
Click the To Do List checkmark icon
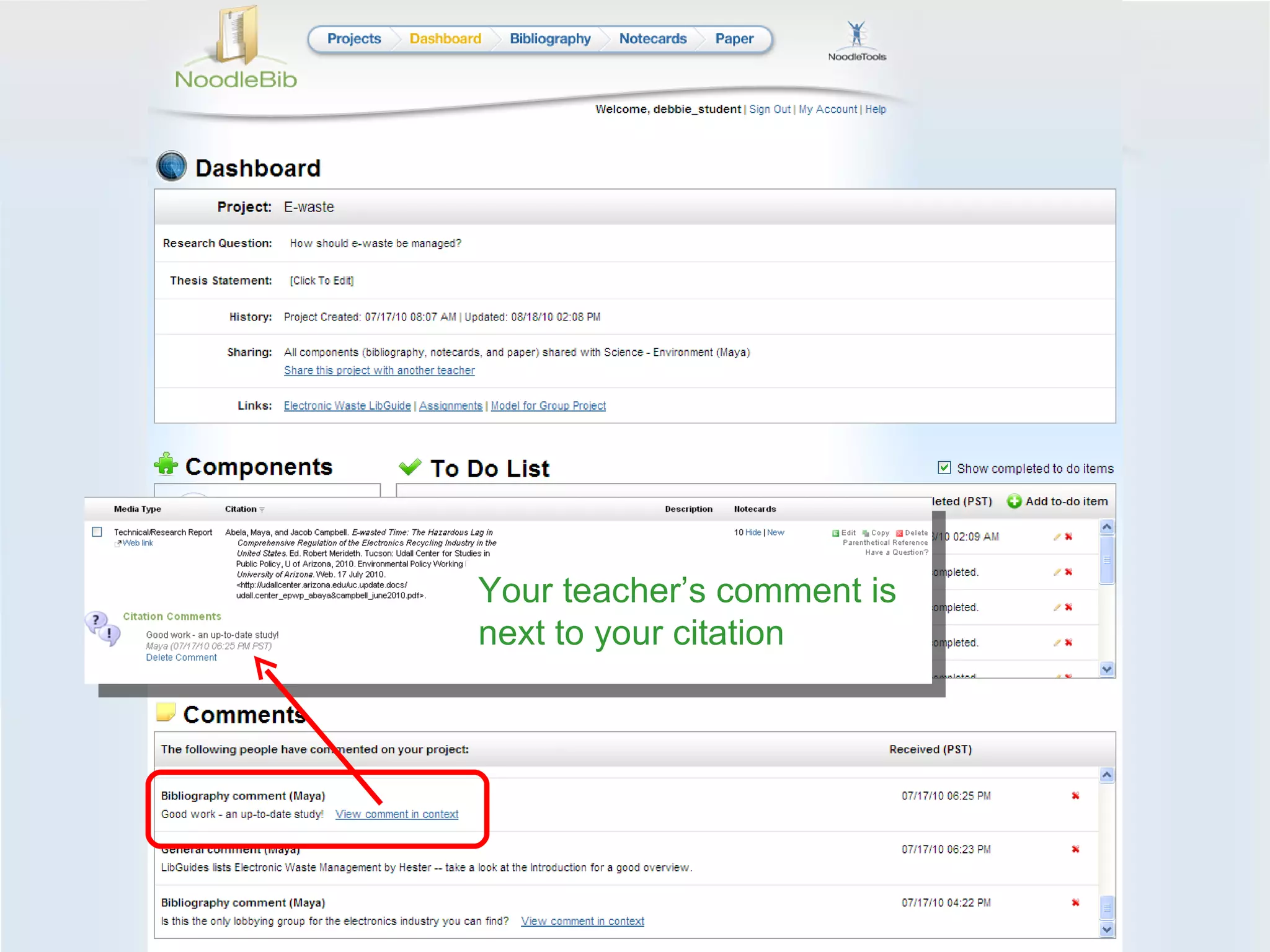pyautogui.click(x=410, y=467)
